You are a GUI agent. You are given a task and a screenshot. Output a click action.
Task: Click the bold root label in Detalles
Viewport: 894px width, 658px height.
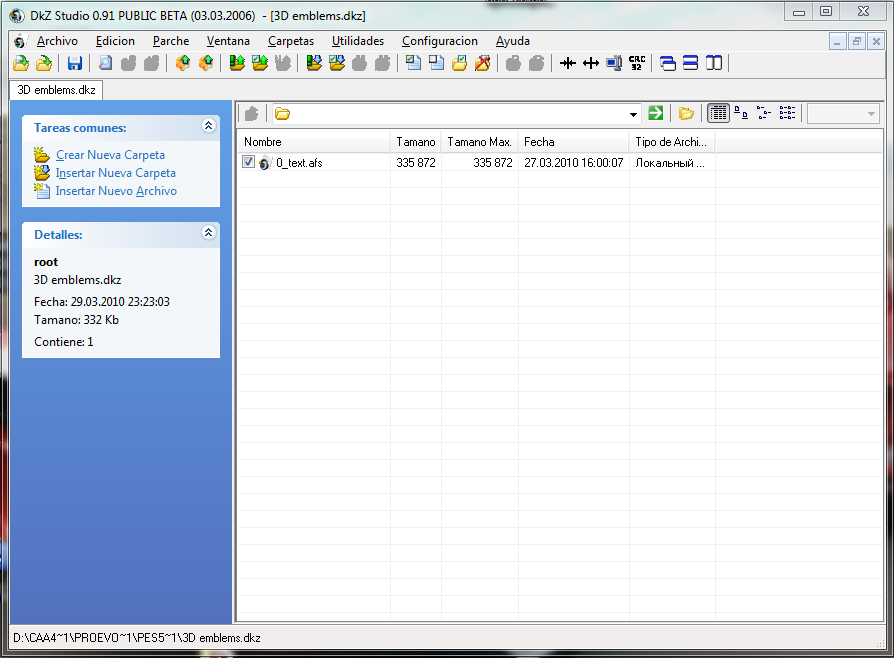tap(46, 262)
